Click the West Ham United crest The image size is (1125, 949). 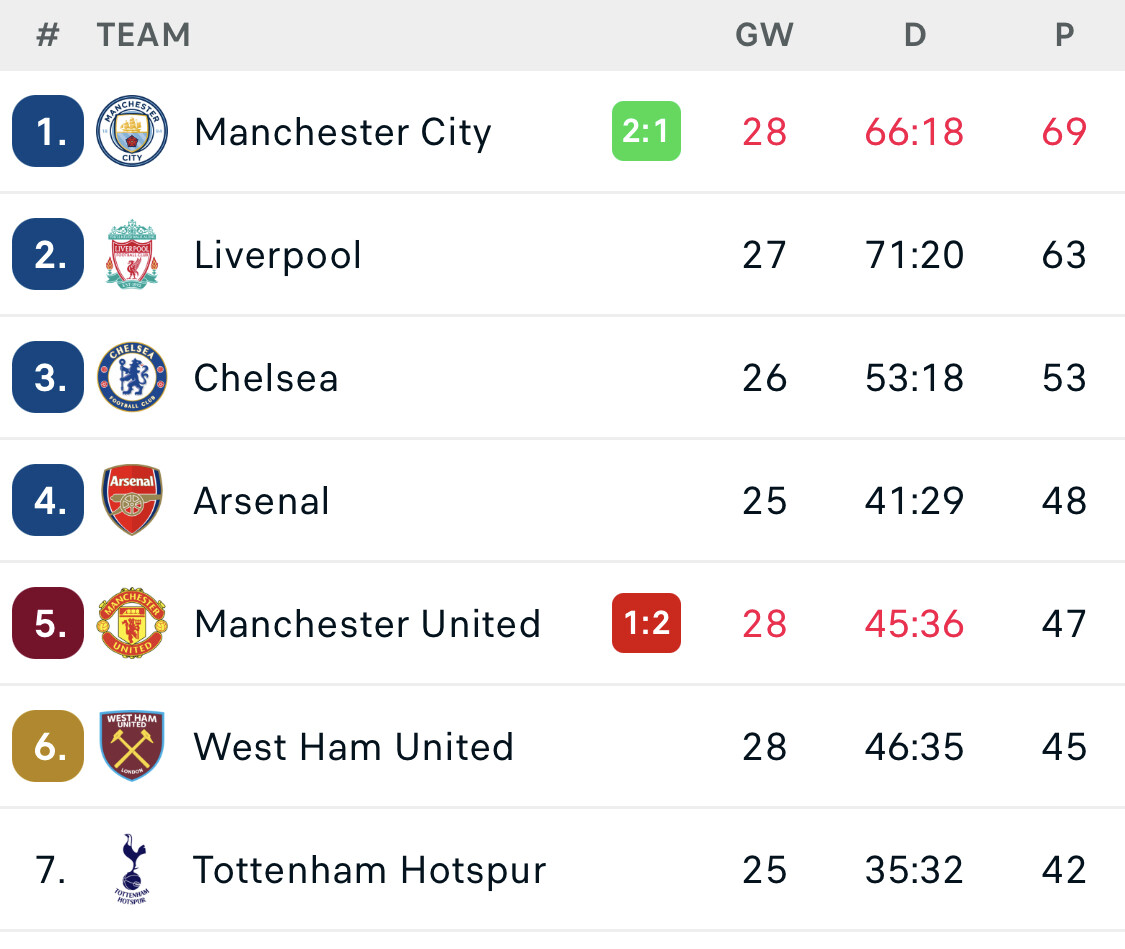132,746
